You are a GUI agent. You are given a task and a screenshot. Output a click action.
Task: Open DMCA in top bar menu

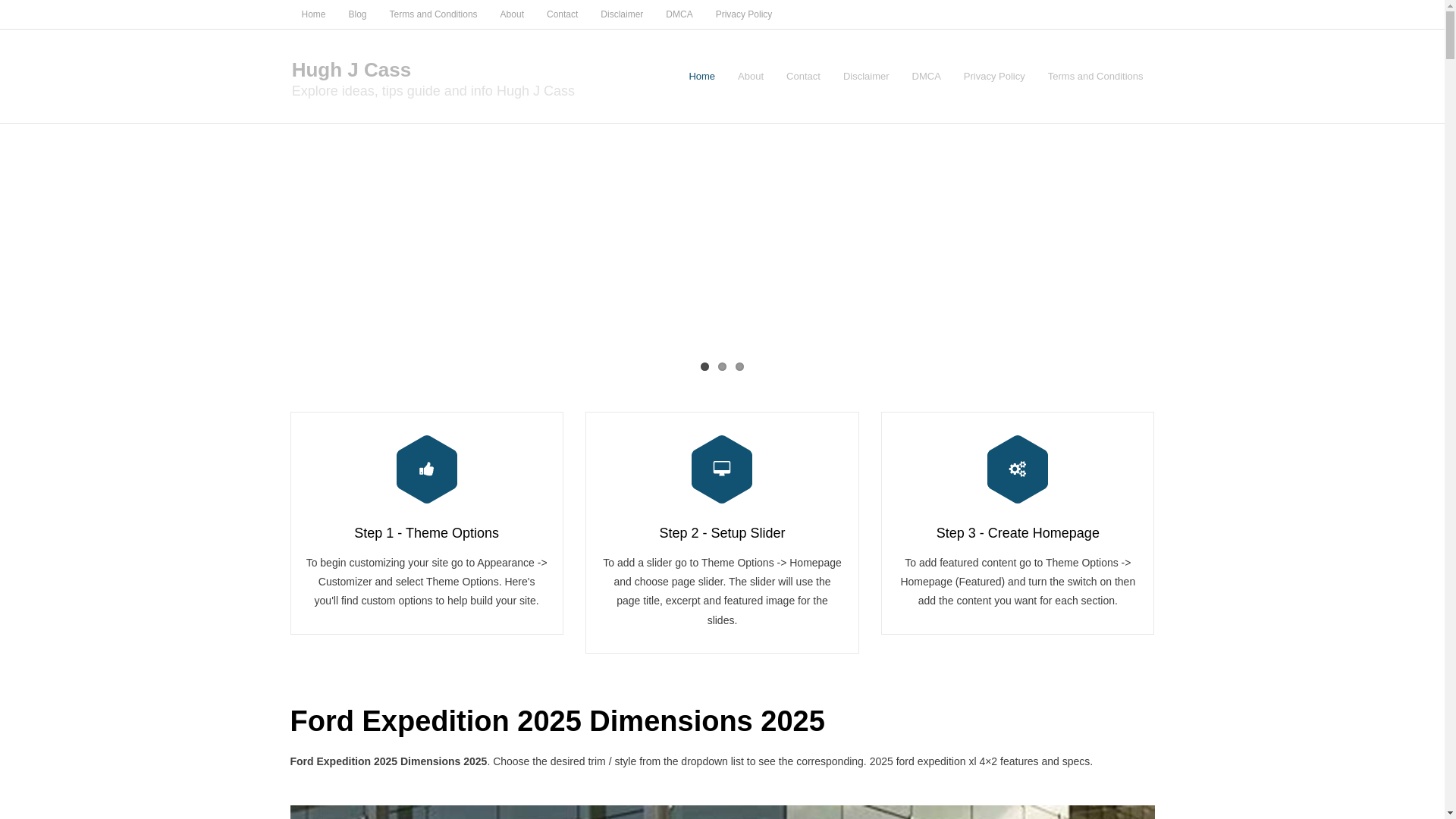679,14
